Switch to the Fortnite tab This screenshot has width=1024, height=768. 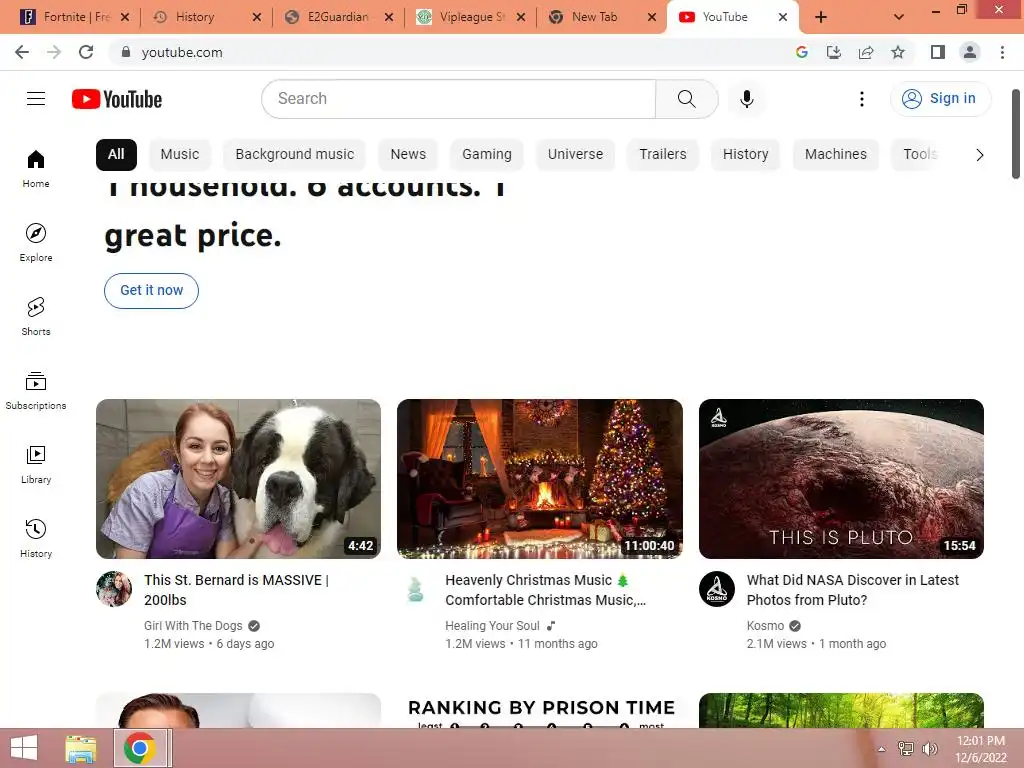tap(74, 17)
